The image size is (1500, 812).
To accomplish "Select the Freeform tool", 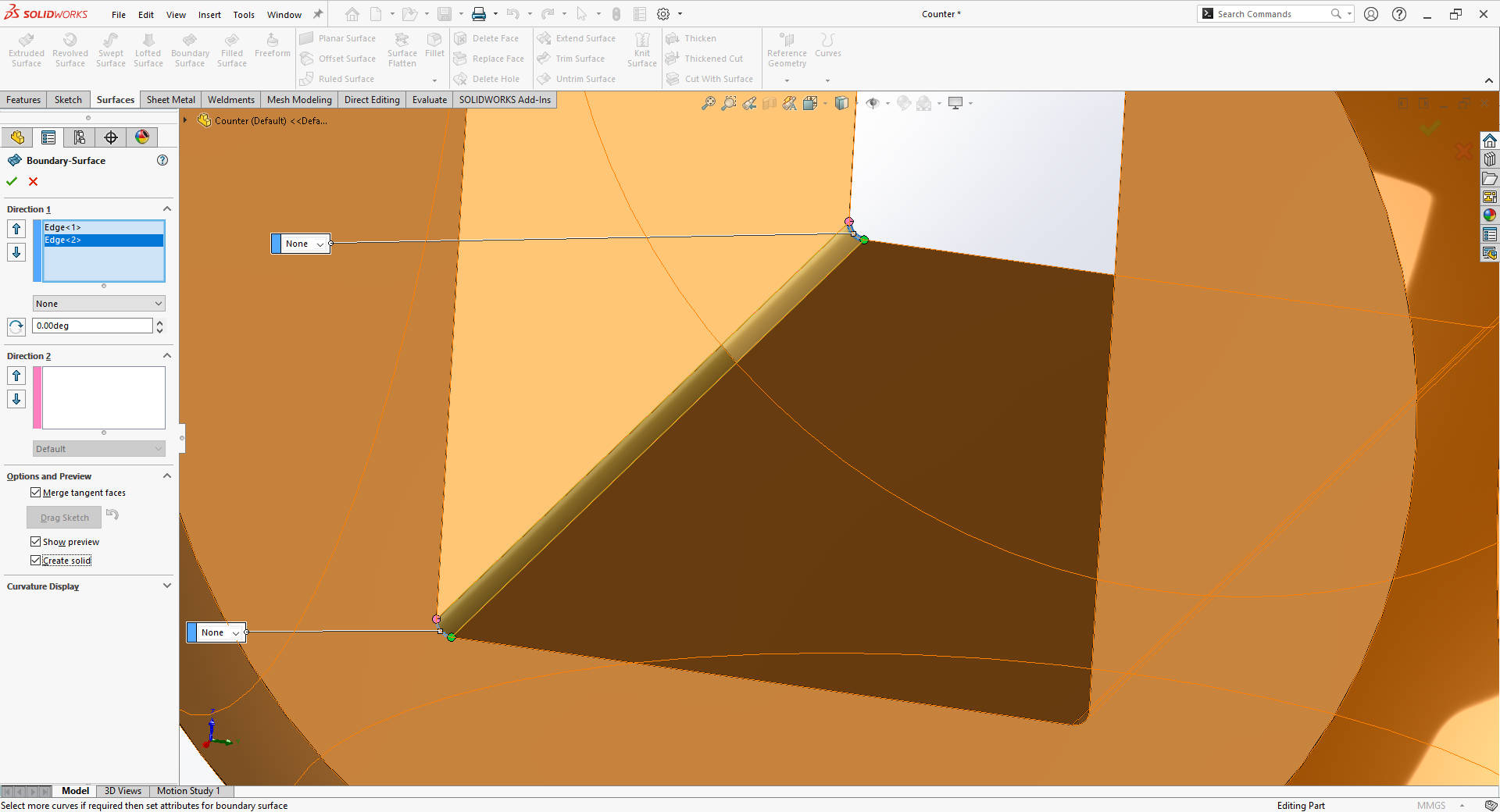I will point(272,45).
